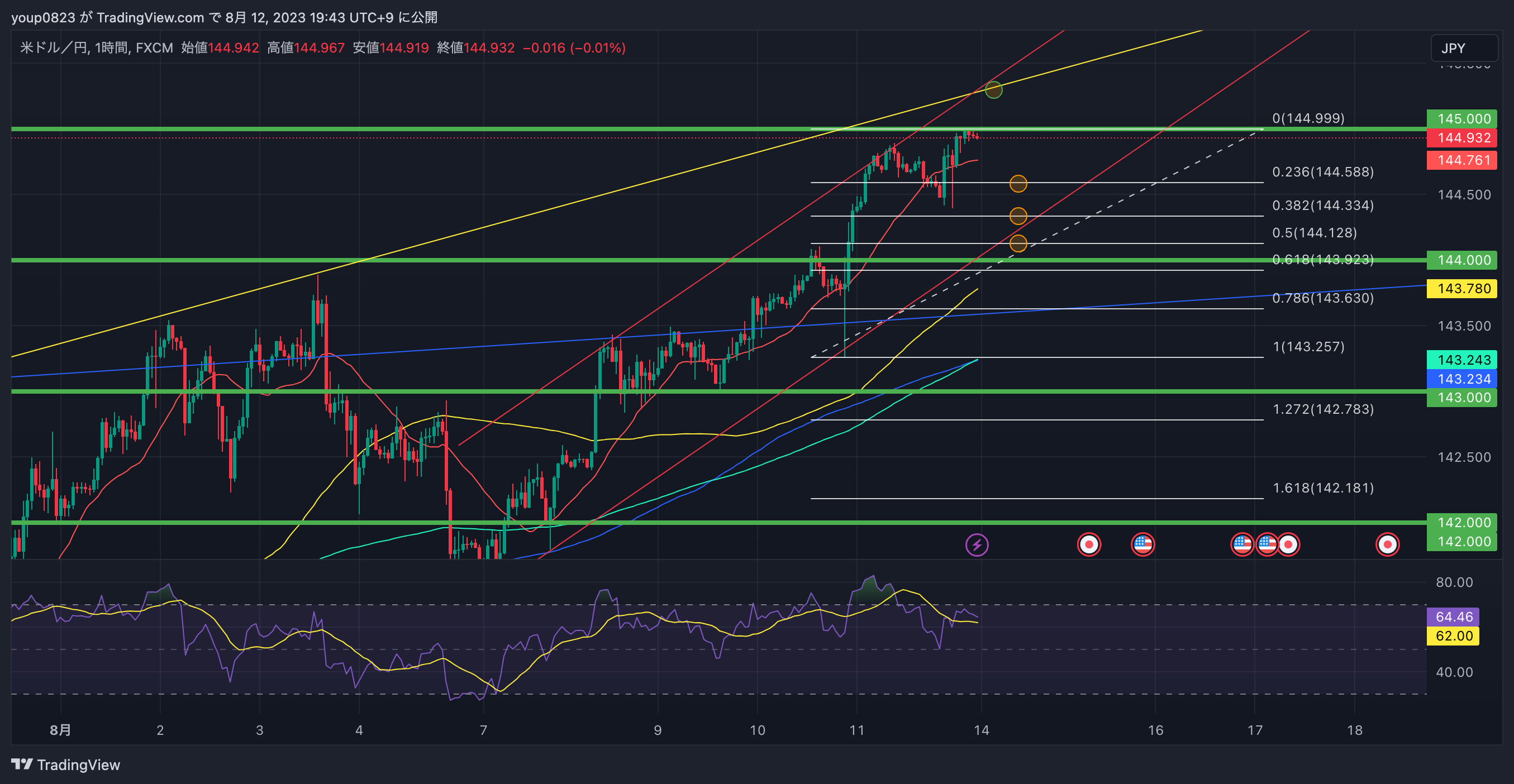
Task: Select the orange circle on the 0.236 Fibonacci line
Action: [x=1018, y=184]
